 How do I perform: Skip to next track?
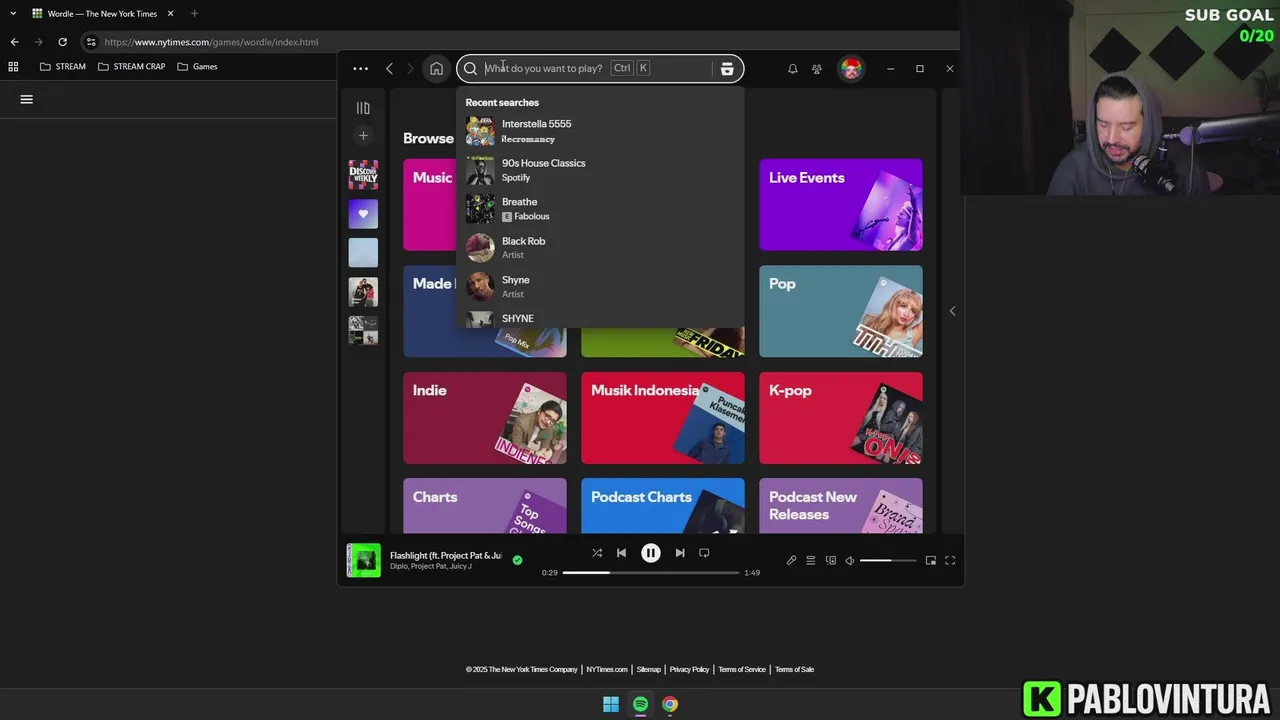click(x=680, y=553)
